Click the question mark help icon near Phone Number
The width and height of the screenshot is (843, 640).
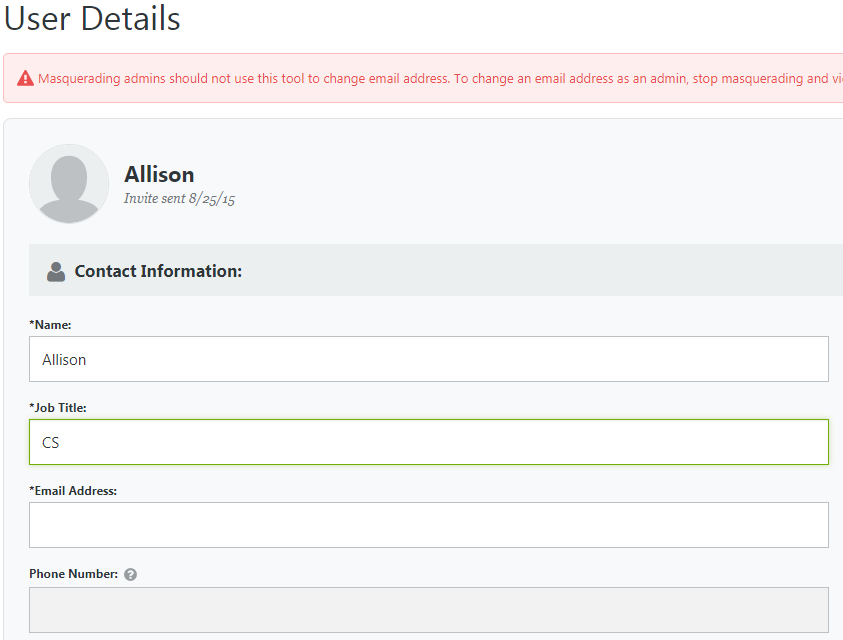(131, 573)
